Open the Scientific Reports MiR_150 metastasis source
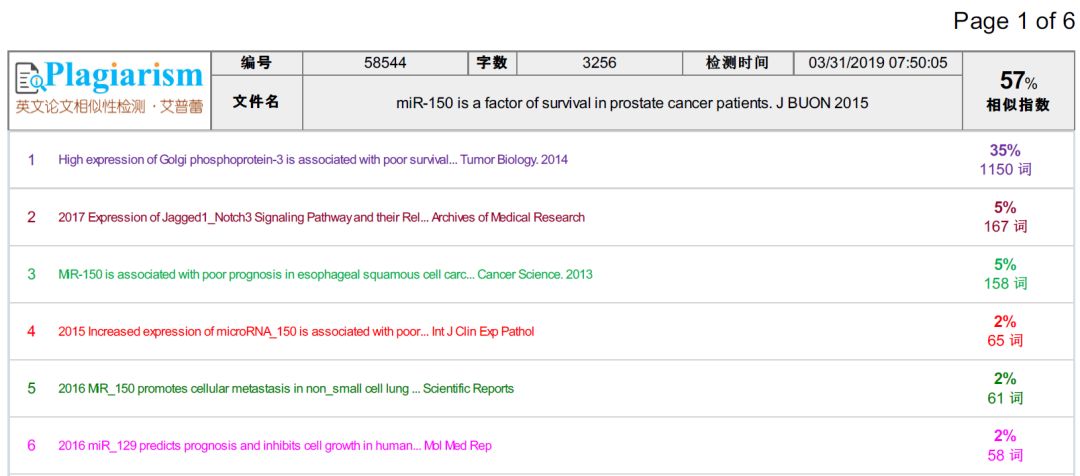The height and width of the screenshot is (476, 1080). [286, 388]
